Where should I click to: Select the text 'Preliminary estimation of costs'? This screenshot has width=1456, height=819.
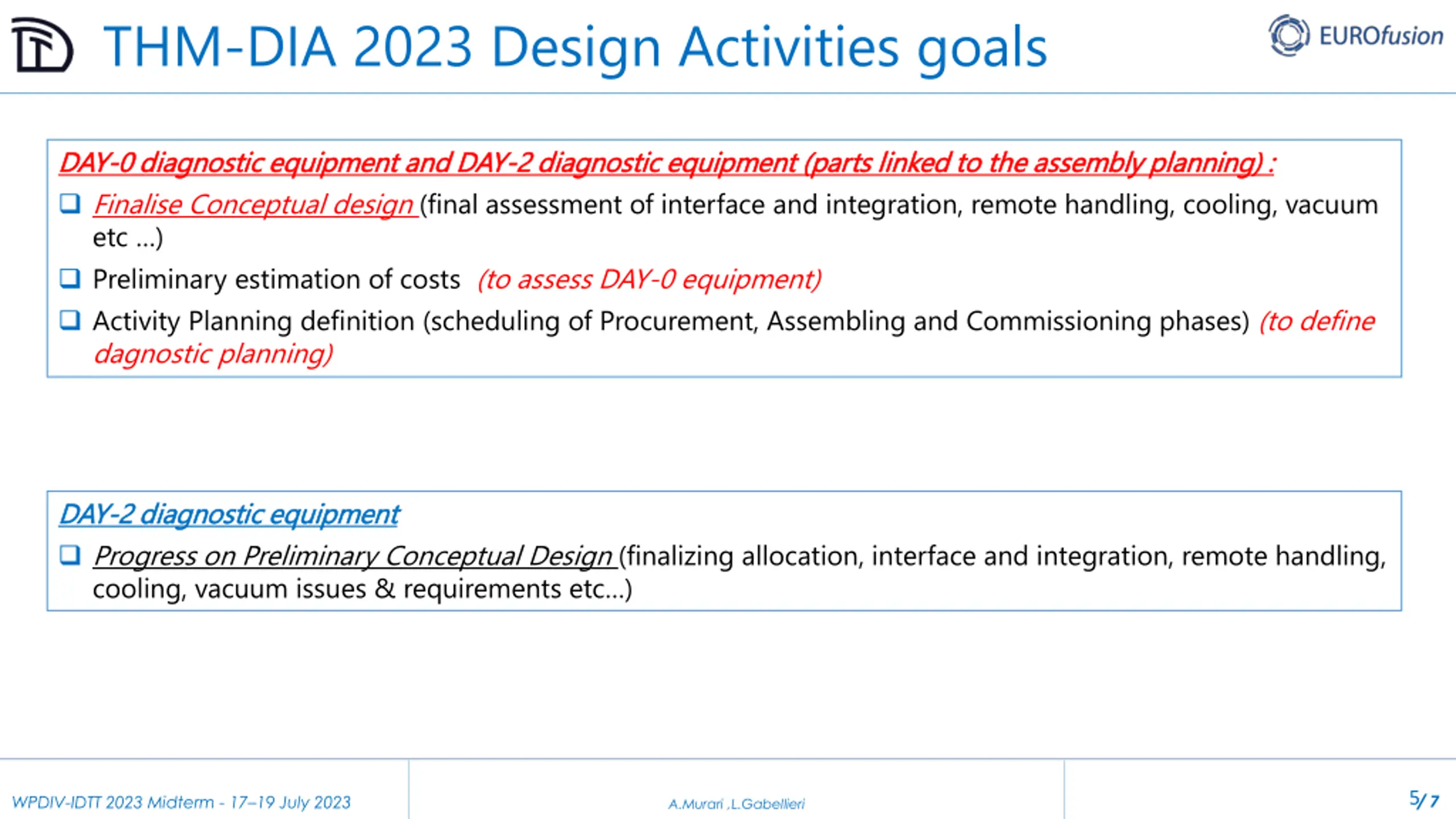(276, 280)
